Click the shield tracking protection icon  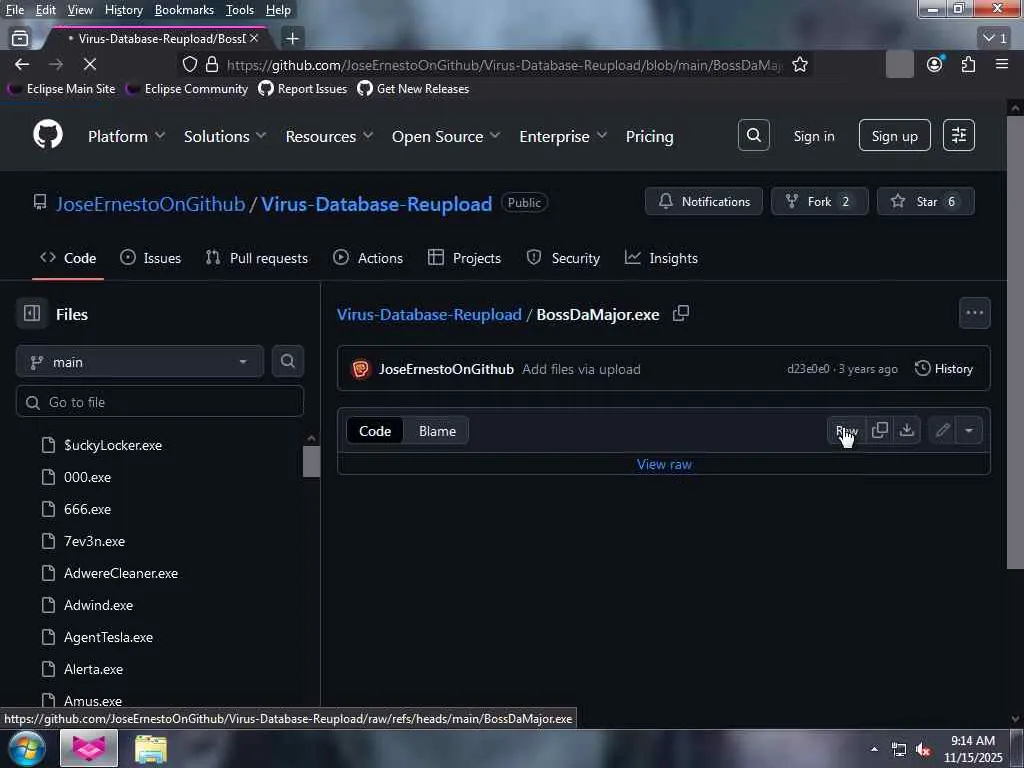click(x=190, y=65)
